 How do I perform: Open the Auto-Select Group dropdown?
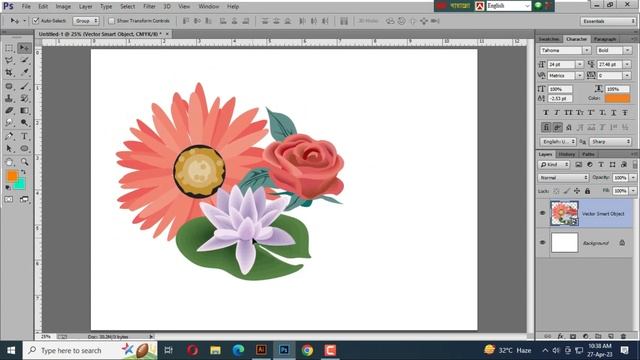point(86,21)
